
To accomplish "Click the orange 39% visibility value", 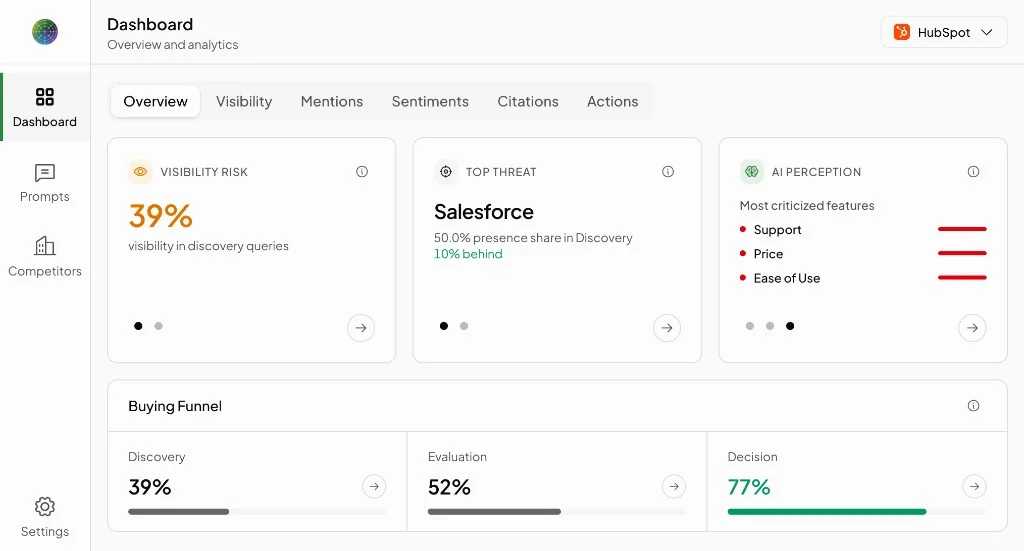I will tap(161, 215).
